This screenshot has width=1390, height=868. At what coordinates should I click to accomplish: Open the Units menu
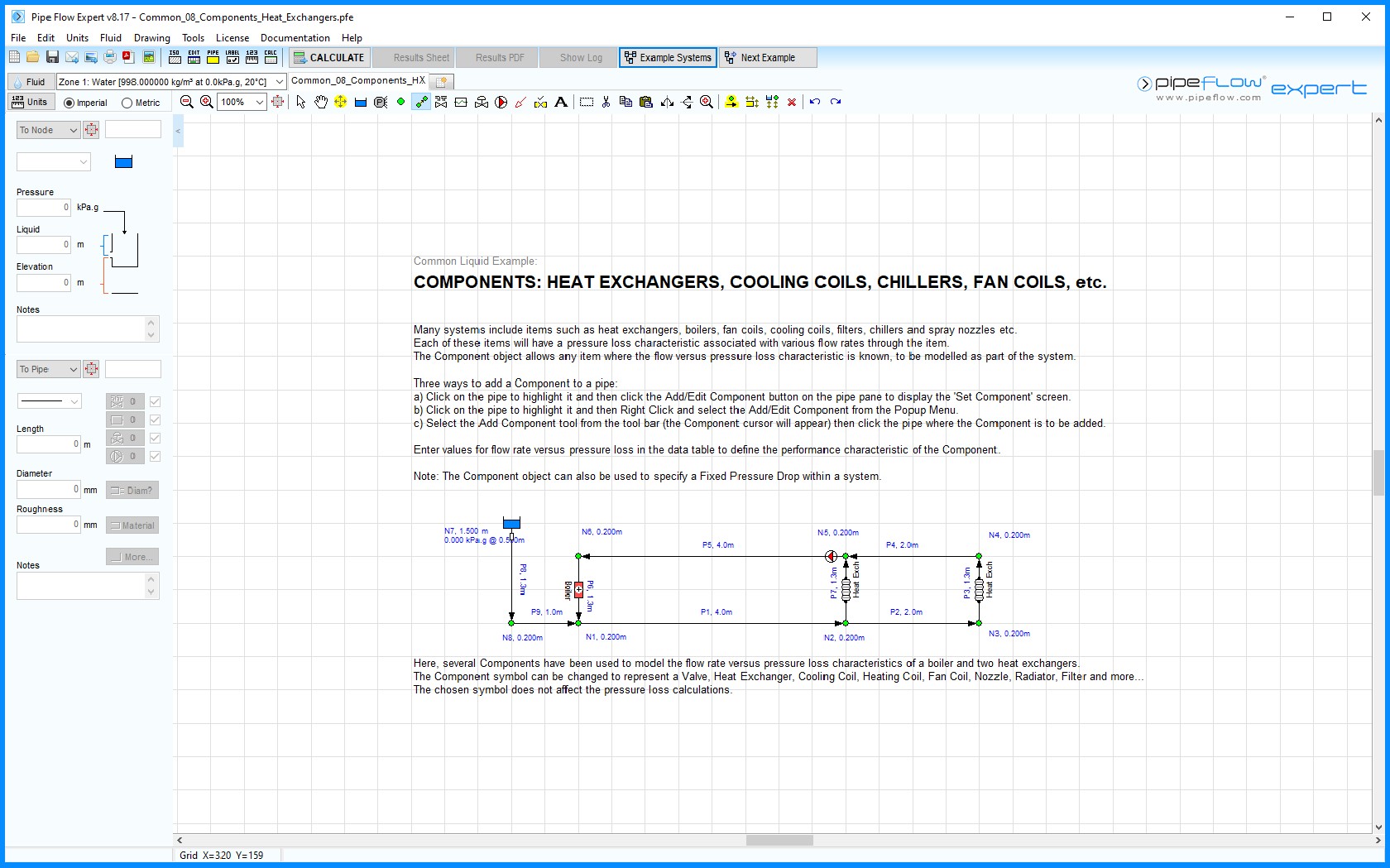[x=77, y=38]
